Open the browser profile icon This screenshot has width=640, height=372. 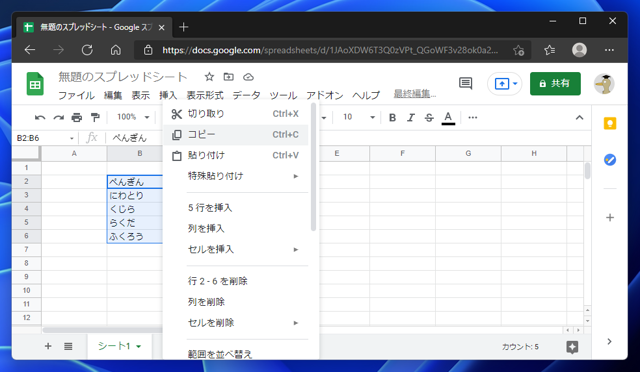coord(579,50)
